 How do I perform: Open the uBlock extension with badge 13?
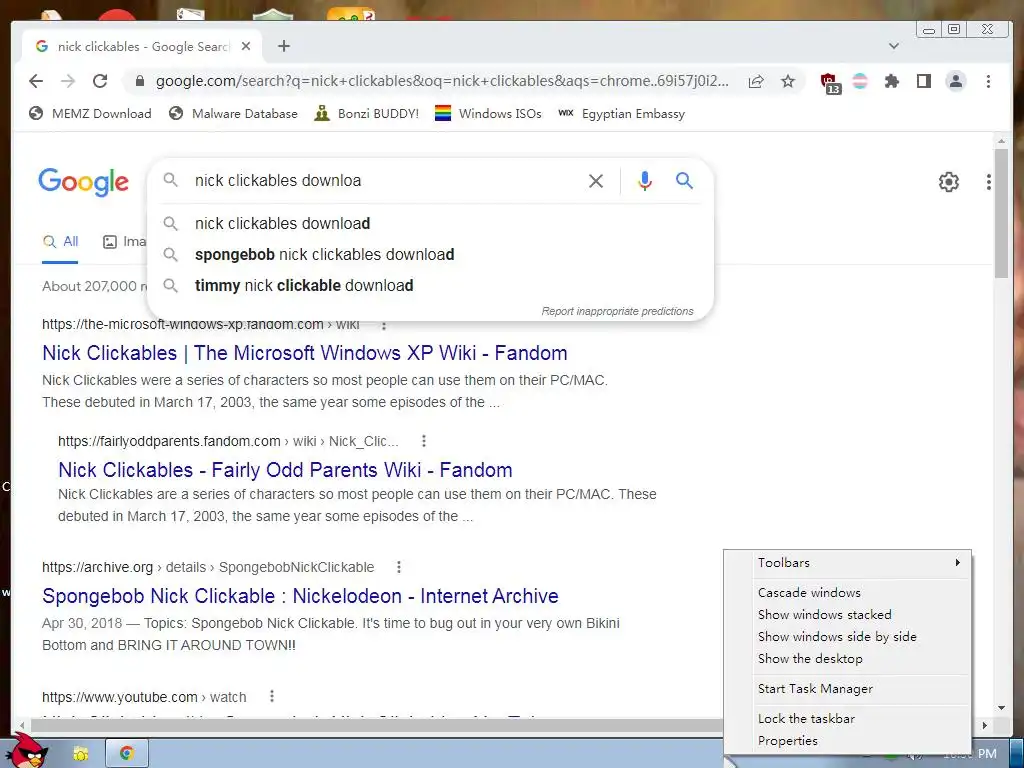830,83
